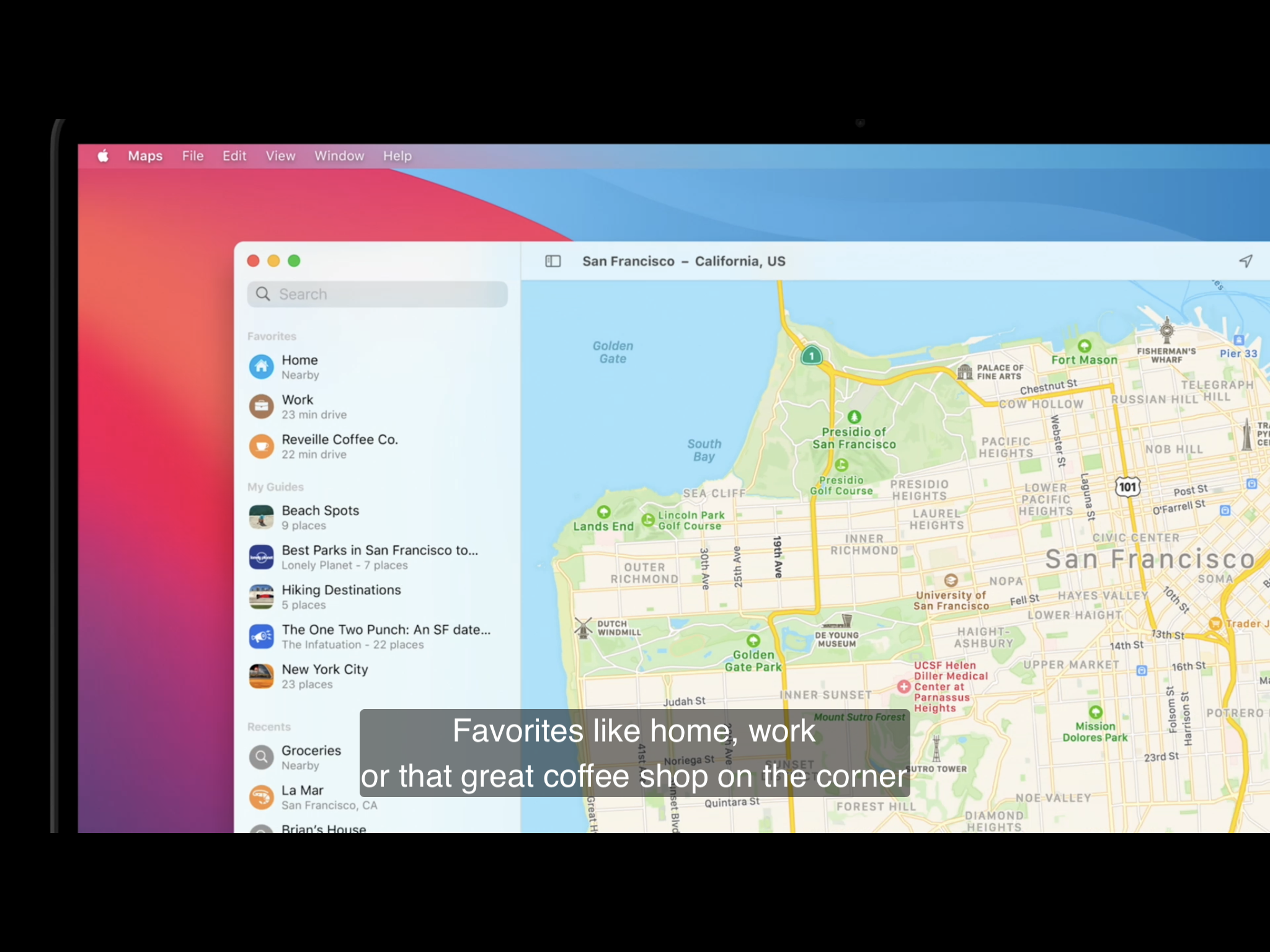Click "The Infatuation - 22 places" subtitle
Image resolution: width=1270 pixels, height=952 pixels.
[353, 645]
